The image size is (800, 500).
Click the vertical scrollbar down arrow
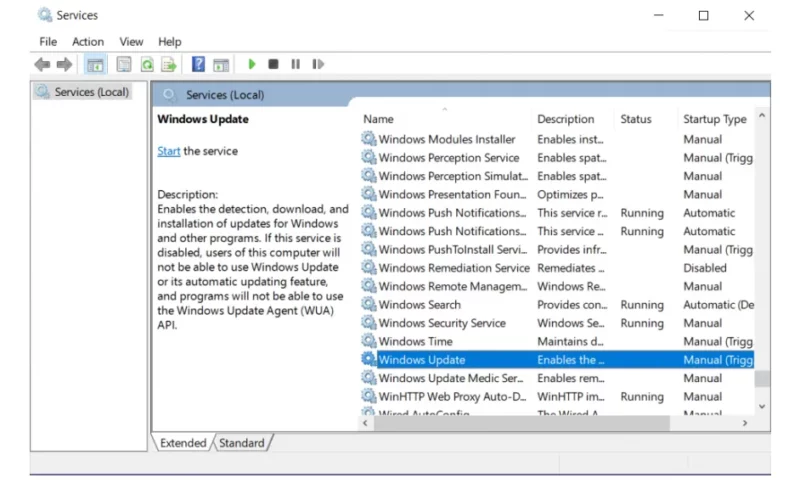point(762,407)
